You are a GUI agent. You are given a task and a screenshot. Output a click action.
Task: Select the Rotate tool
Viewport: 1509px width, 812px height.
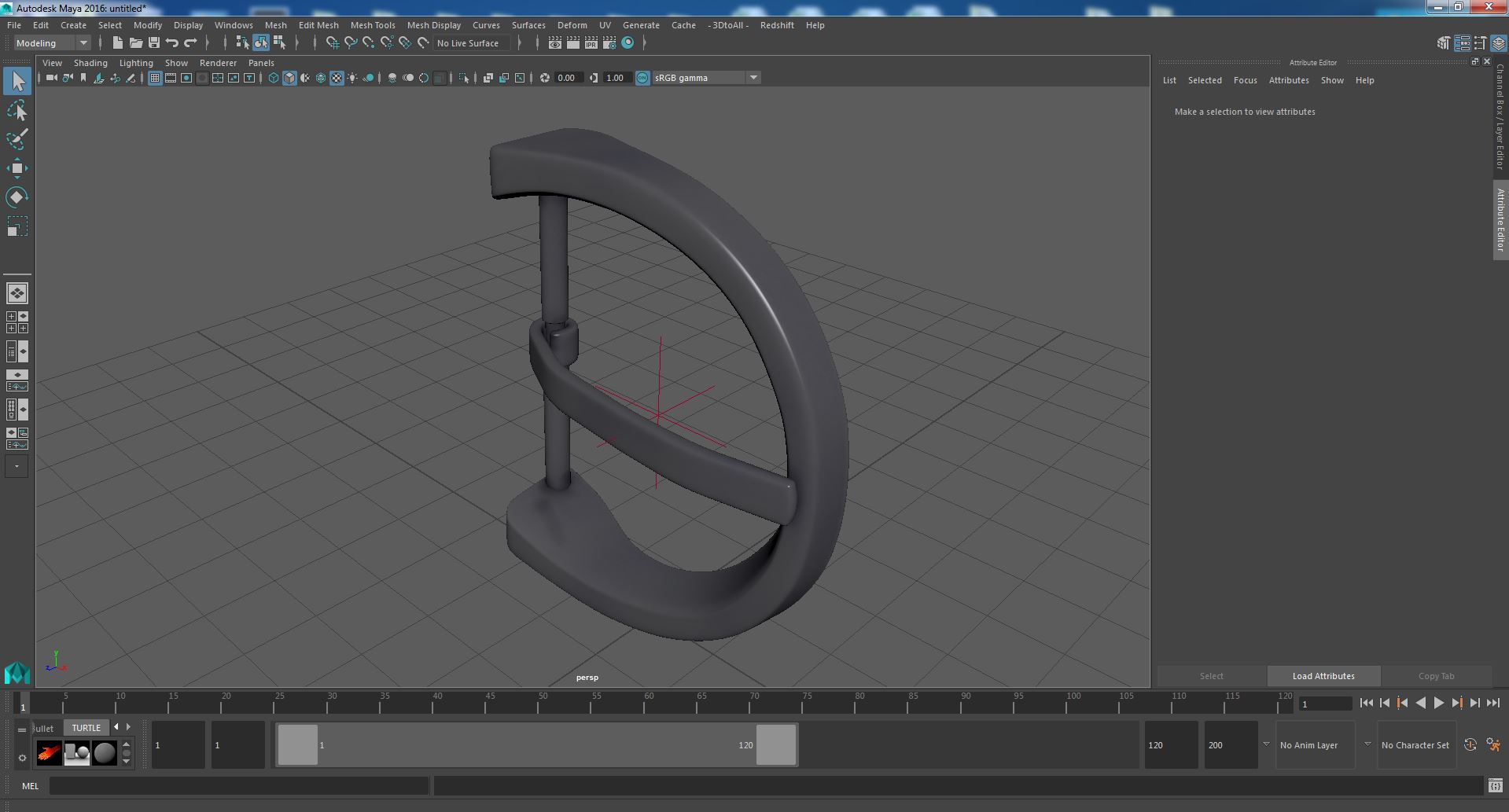pyautogui.click(x=17, y=197)
